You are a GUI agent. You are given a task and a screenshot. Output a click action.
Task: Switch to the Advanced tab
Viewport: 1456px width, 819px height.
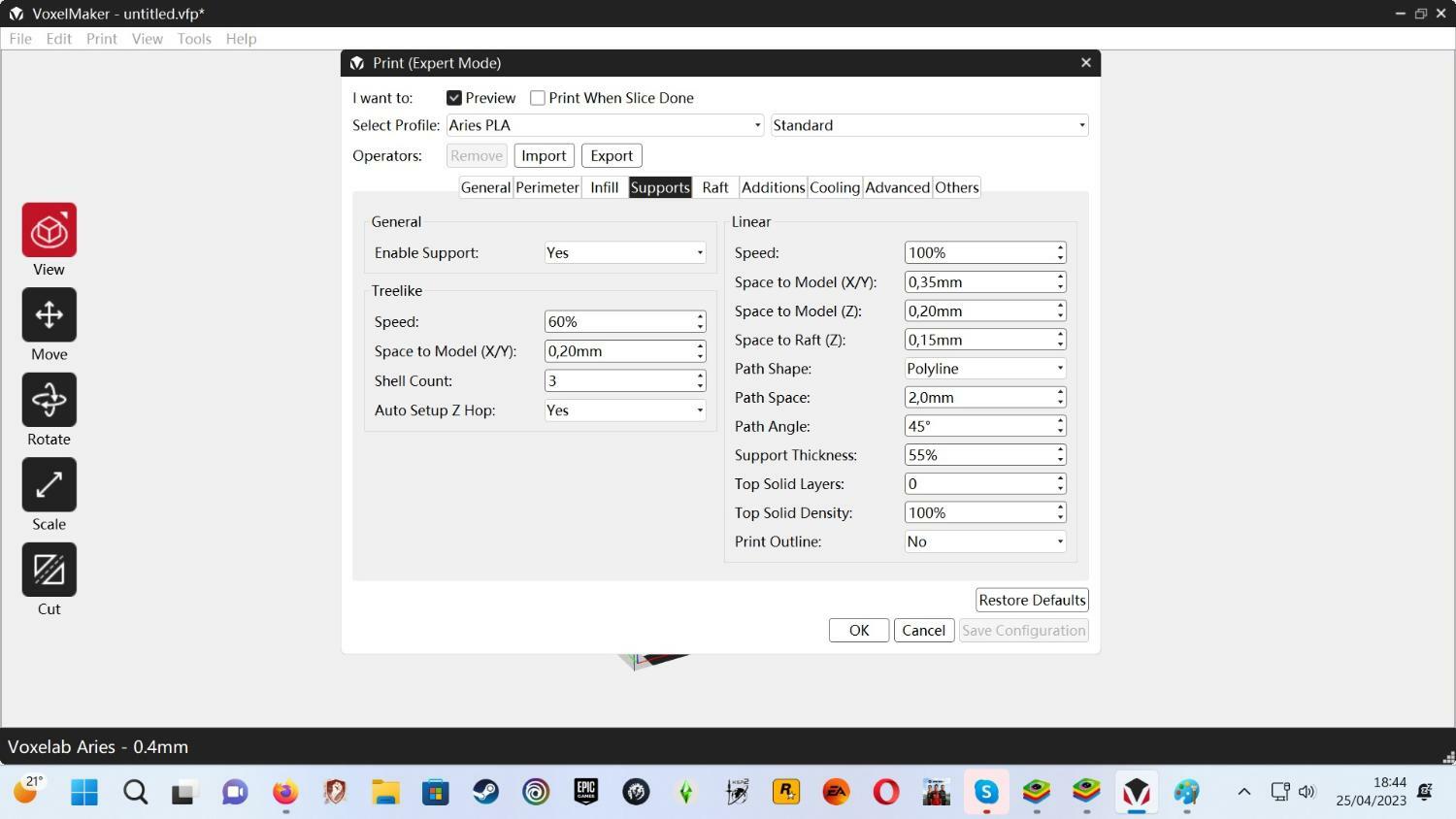tap(898, 187)
